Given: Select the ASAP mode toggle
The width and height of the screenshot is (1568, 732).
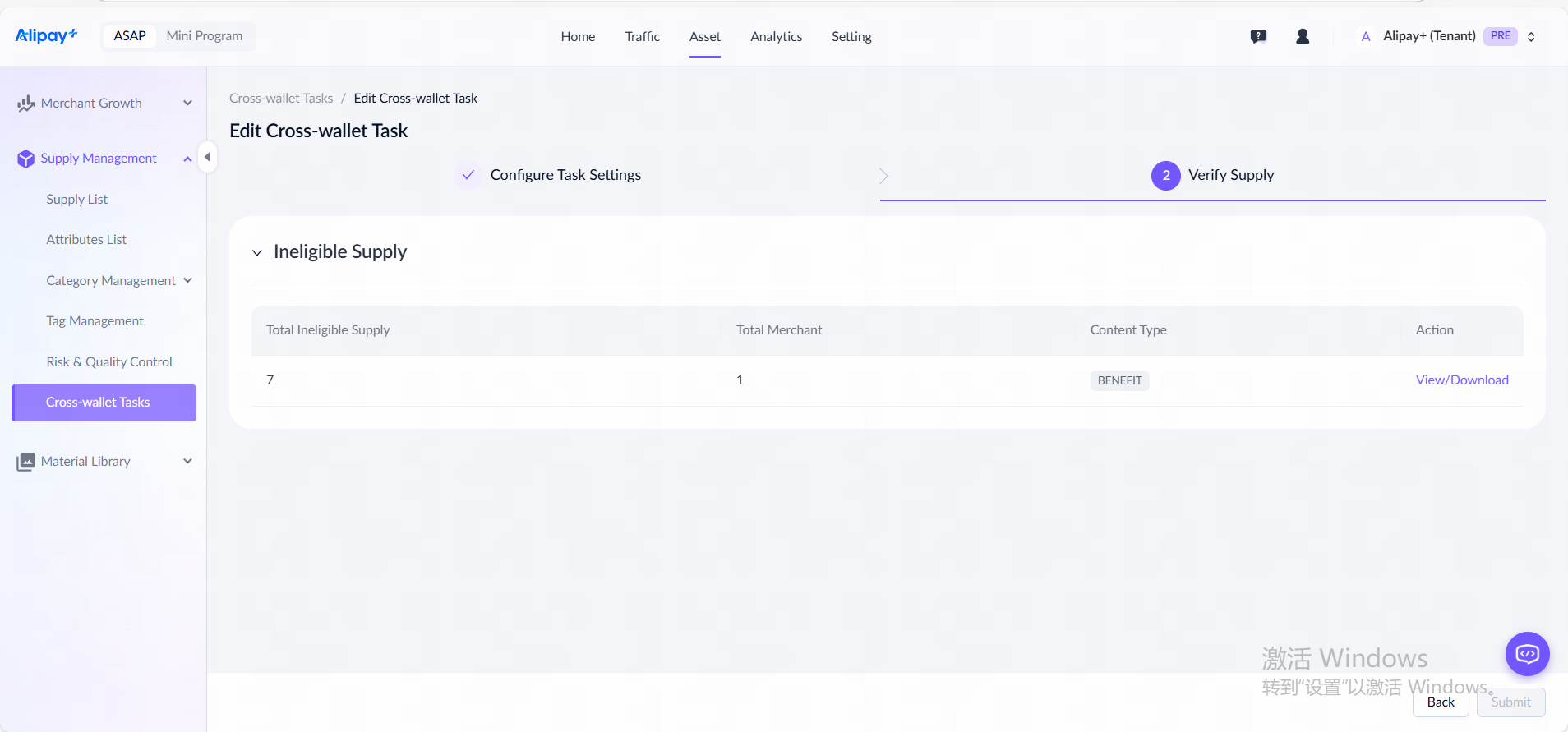Looking at the screenshot, I should click(130, 36).
